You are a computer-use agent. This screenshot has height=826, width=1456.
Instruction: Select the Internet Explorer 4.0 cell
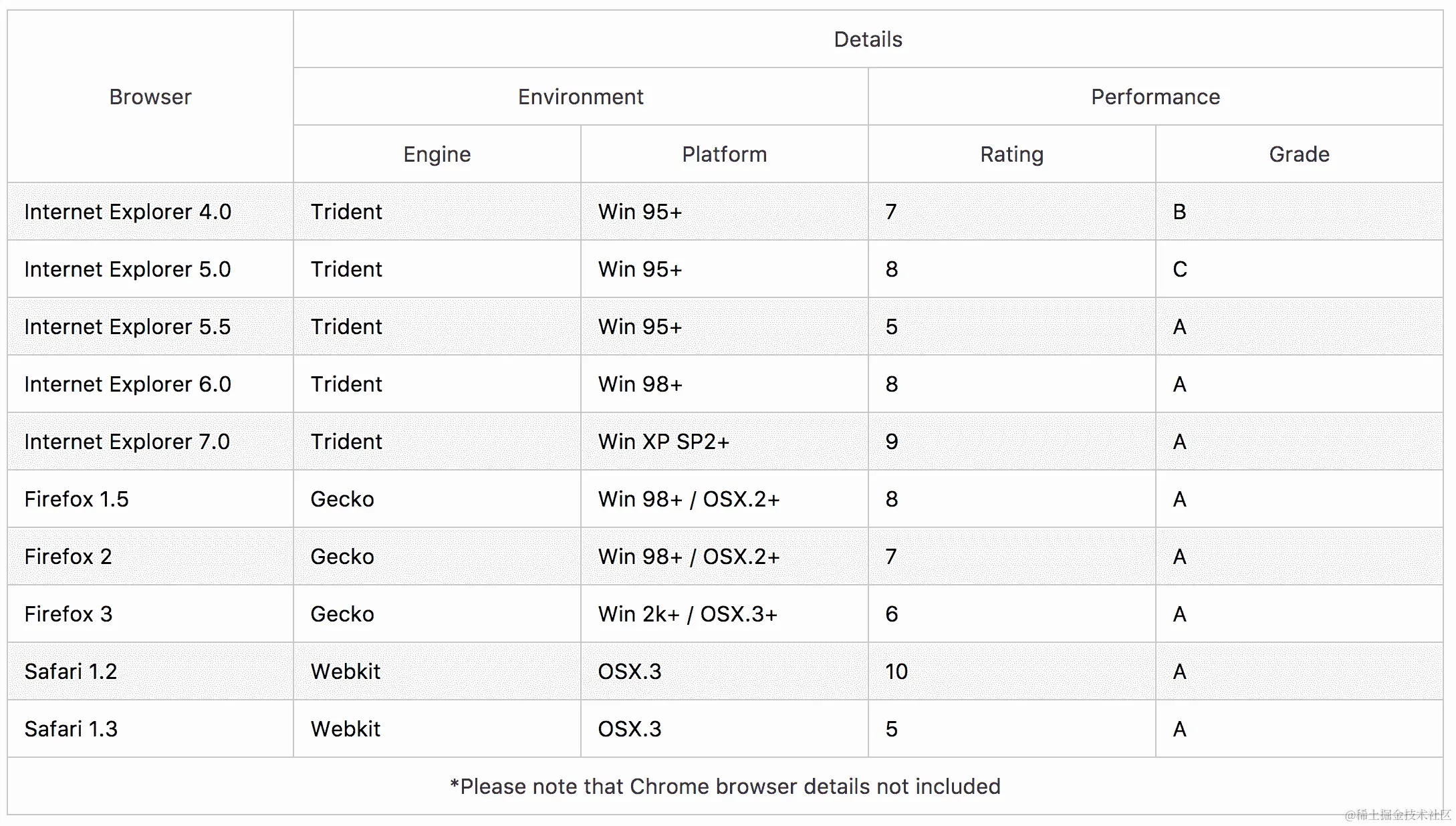click(x=128, y=212)
